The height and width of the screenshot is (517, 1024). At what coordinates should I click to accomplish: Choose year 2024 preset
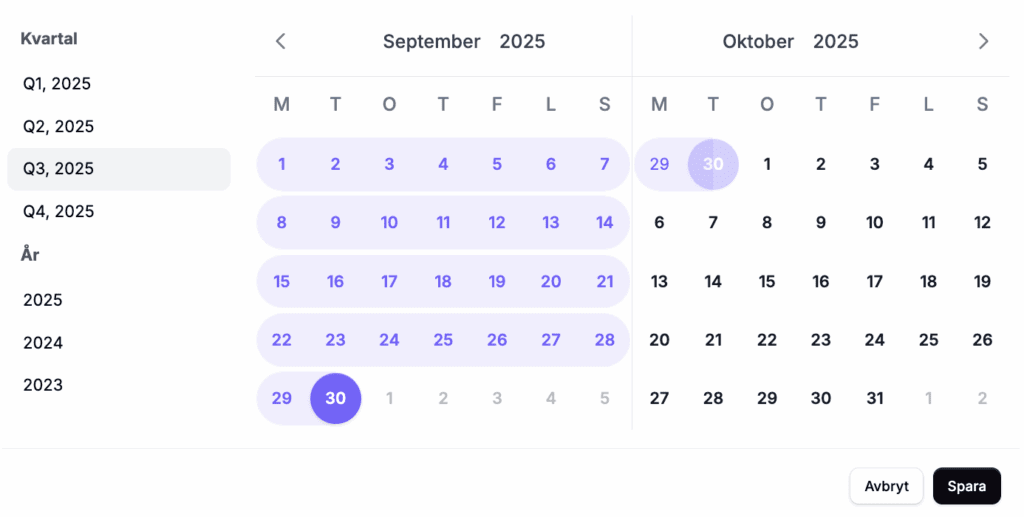point(43,343)
